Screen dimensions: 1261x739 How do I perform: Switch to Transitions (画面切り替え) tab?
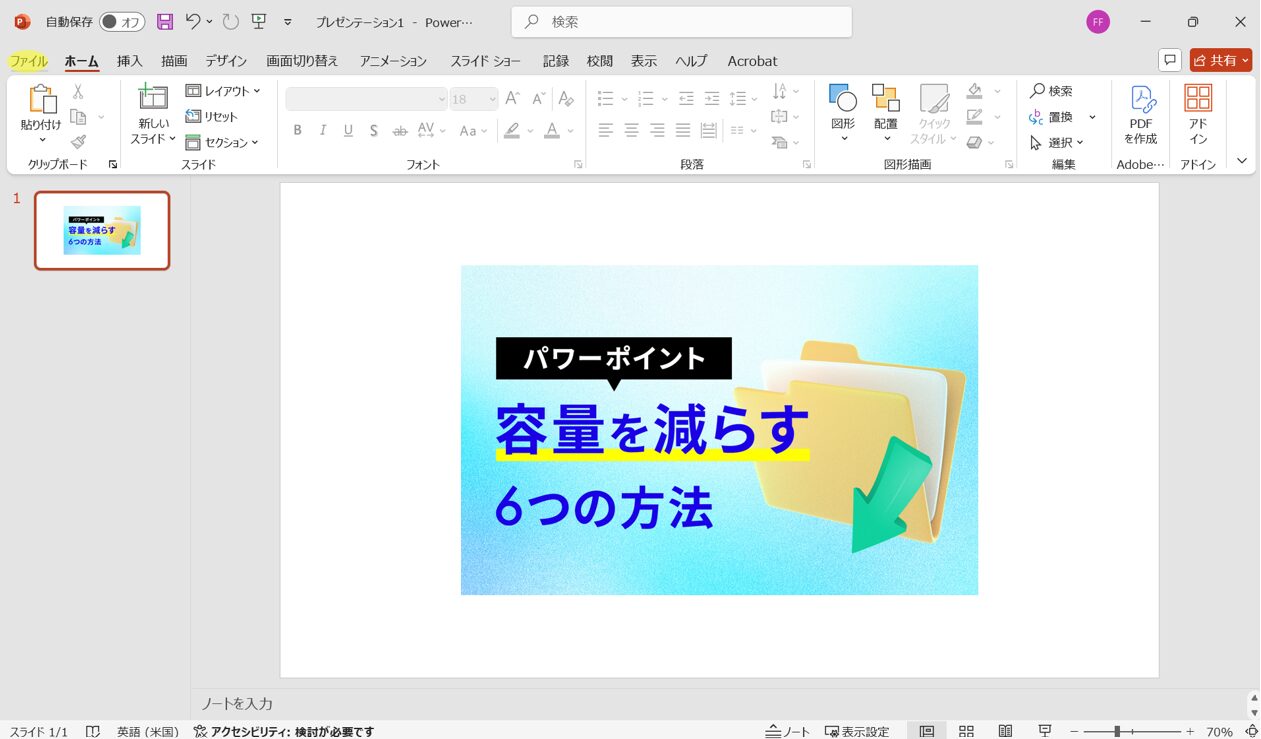[x=302, y=61]
